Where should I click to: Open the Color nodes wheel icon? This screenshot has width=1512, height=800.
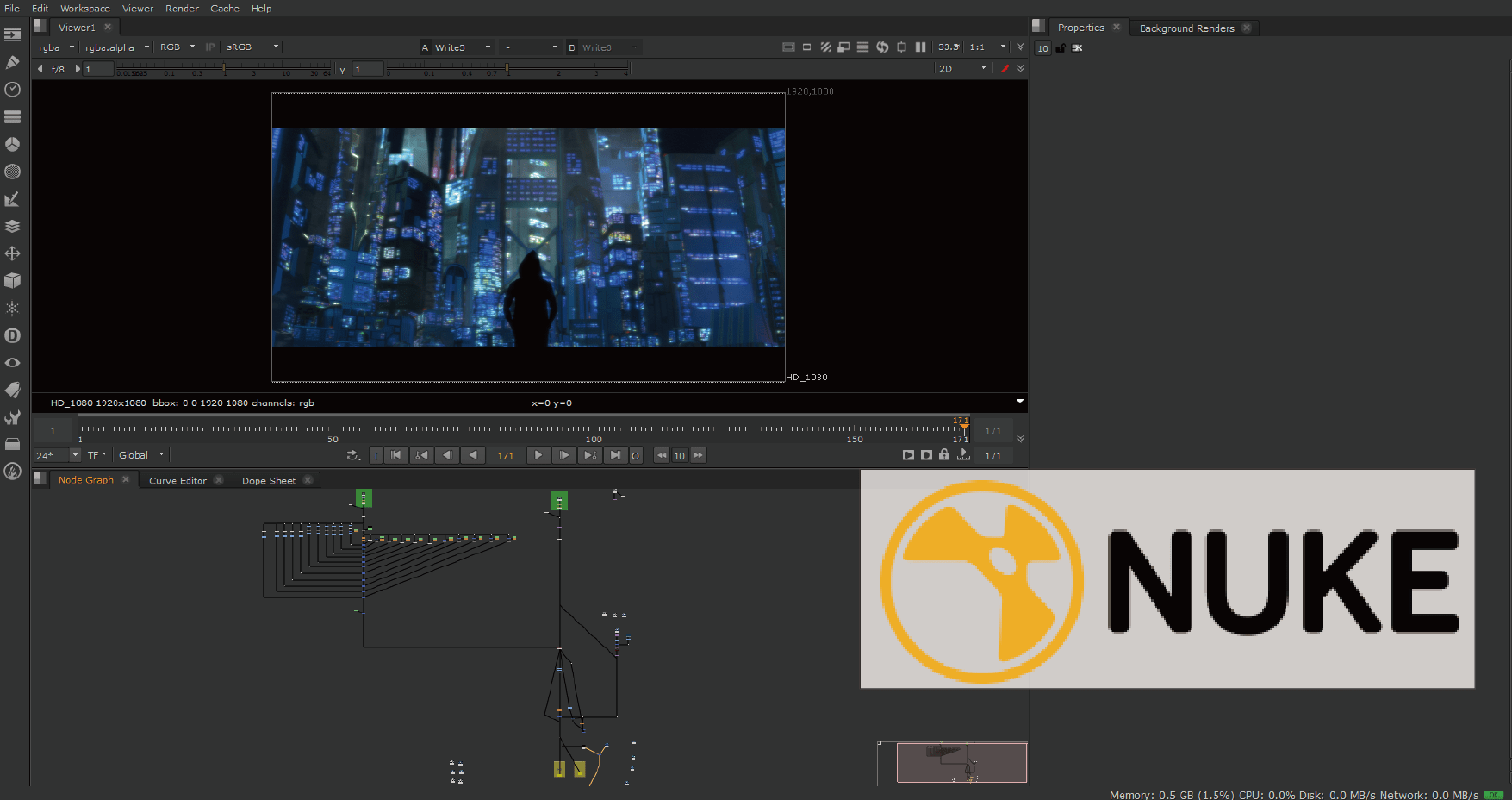12,144
